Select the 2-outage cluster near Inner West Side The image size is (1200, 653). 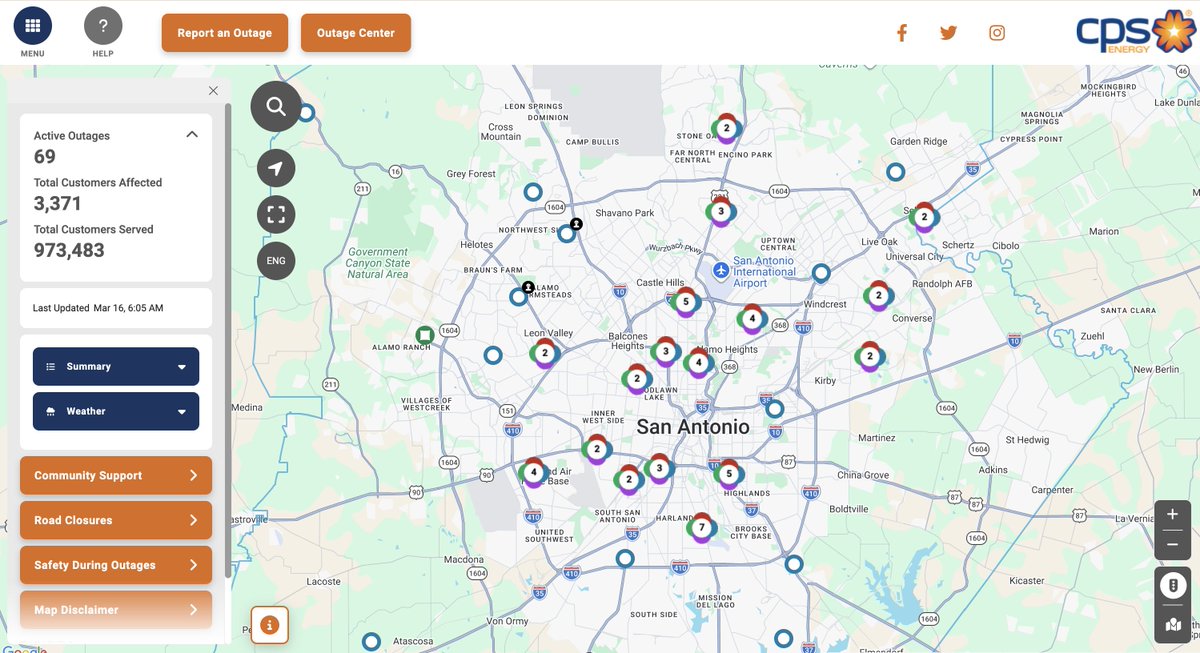coord(597,449)
